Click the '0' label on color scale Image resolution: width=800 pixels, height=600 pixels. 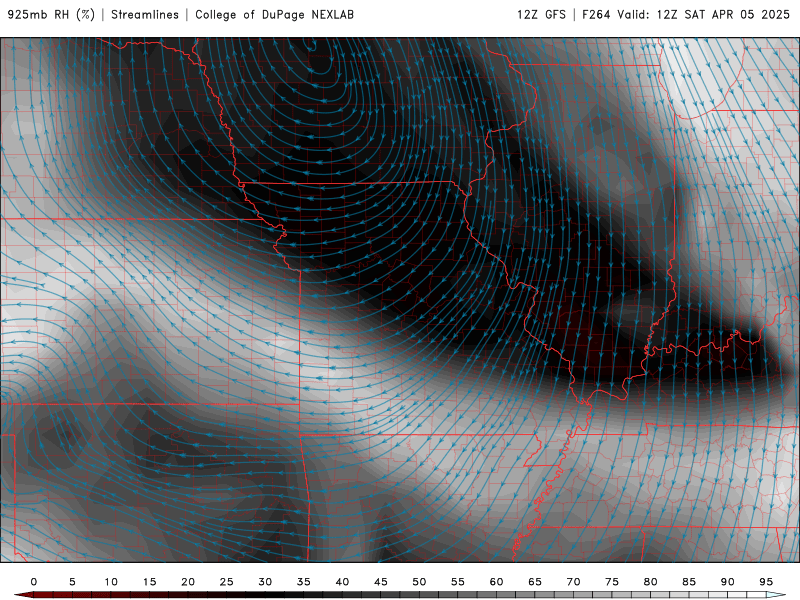point(34,582)
